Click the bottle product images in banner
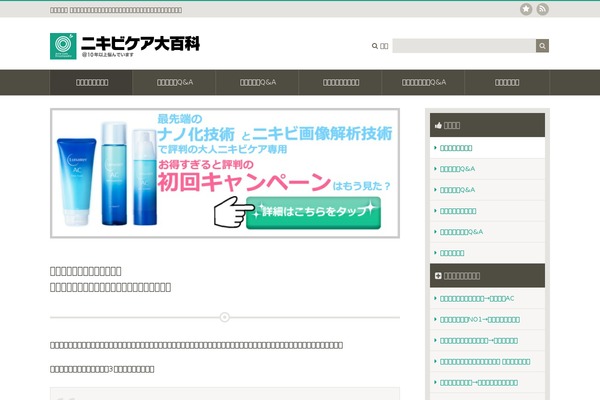 click(x=107, y=175)
